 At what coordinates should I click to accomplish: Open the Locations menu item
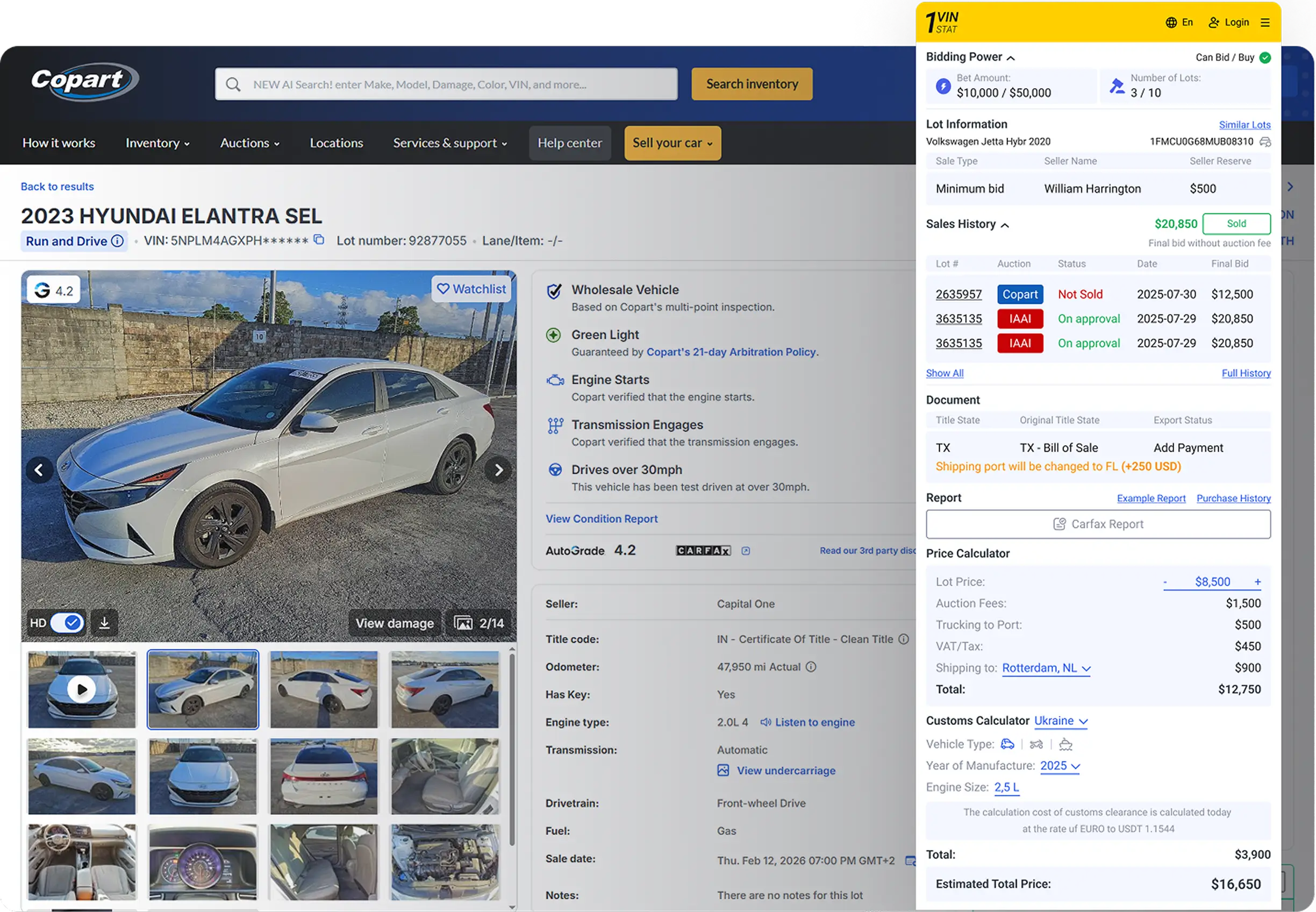point(337,144)
